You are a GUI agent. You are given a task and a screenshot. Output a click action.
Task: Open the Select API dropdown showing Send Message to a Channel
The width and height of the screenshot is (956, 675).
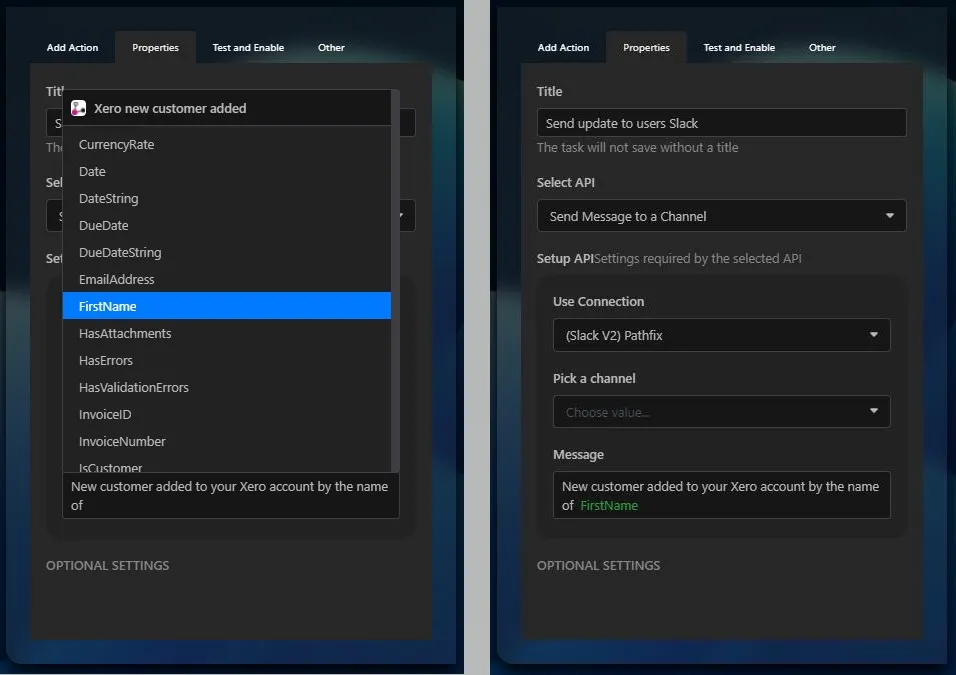721,216
